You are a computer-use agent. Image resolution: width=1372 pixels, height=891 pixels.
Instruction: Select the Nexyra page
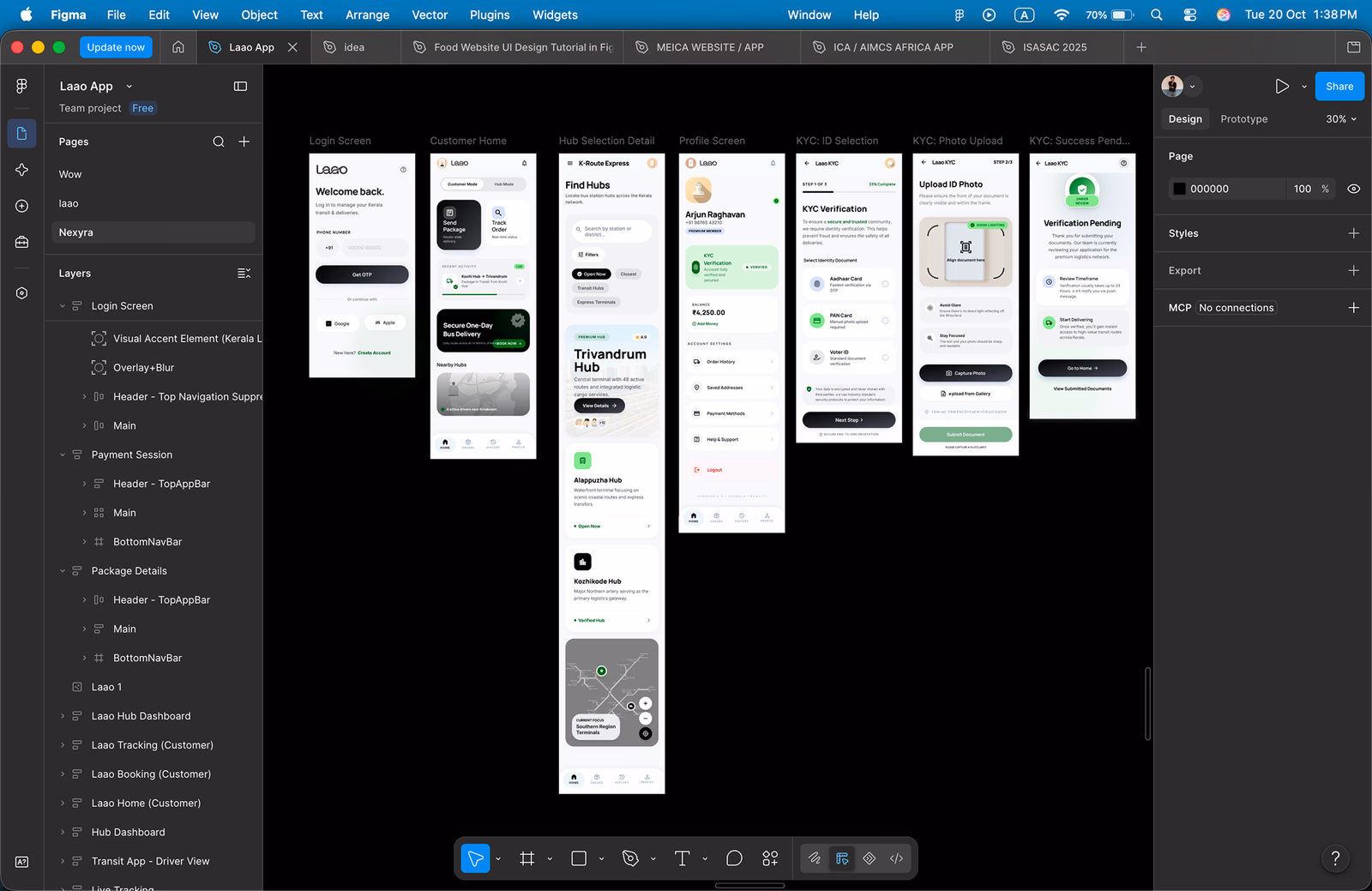(153, 232)
